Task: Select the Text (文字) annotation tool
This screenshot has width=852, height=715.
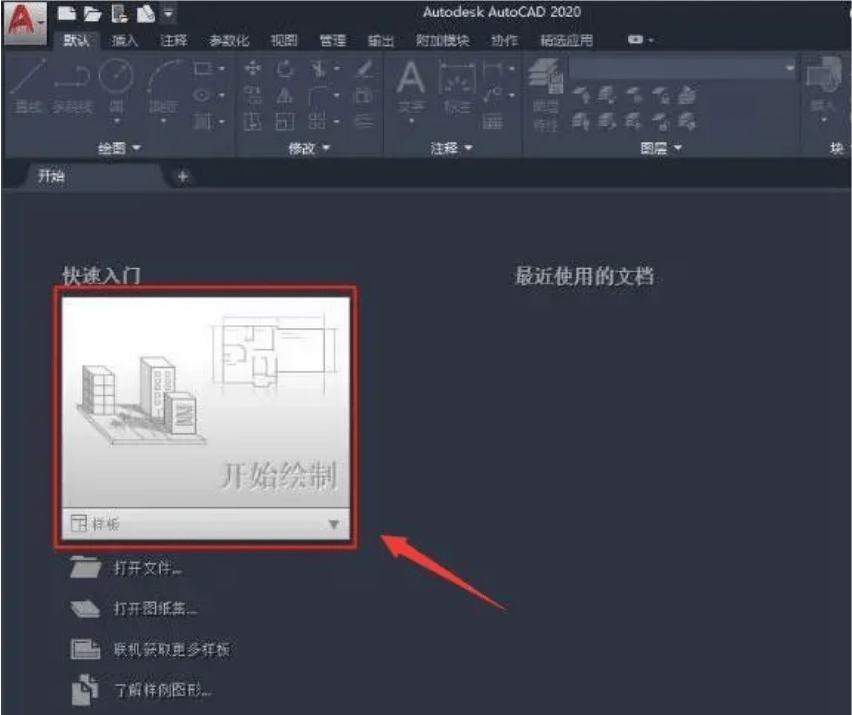Action: coord(411,86)
